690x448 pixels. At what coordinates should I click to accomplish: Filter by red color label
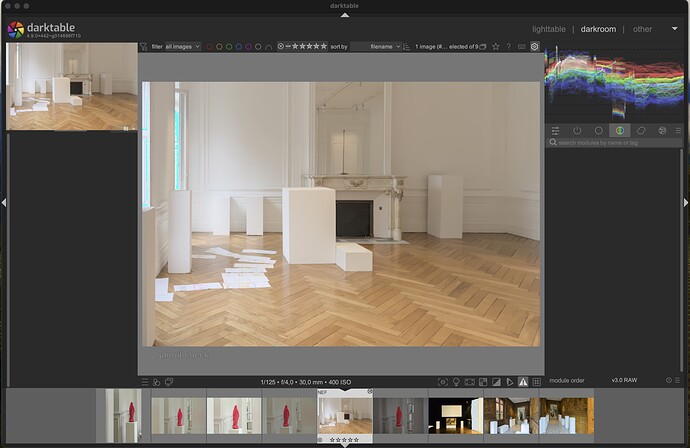(210, 47)
